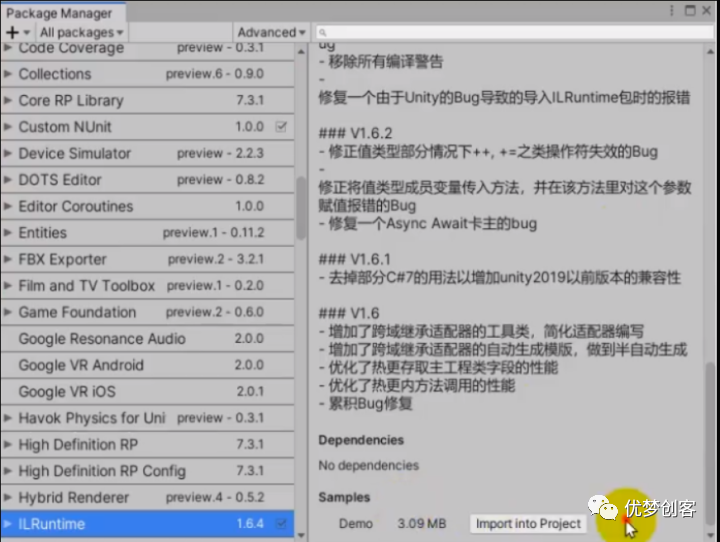Click the Custom NUnit installed checkmark

point(281,126)
